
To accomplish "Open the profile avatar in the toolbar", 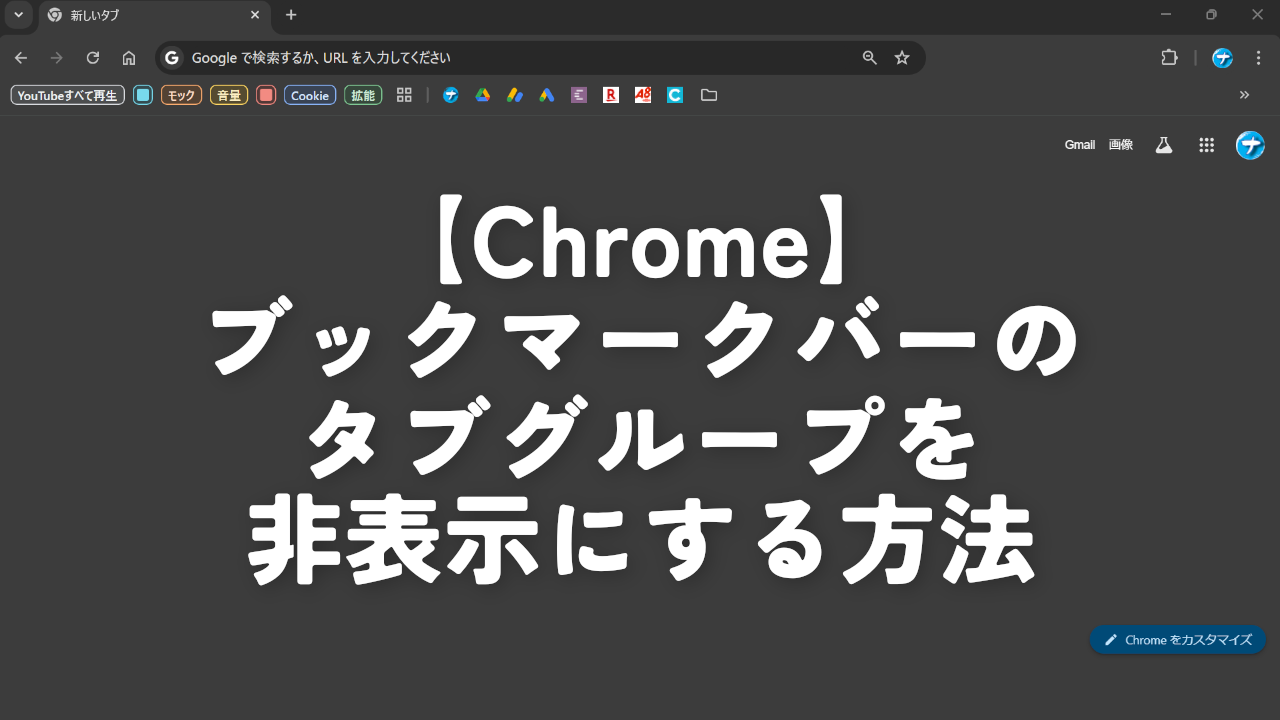I will (x=1222, y=58).
